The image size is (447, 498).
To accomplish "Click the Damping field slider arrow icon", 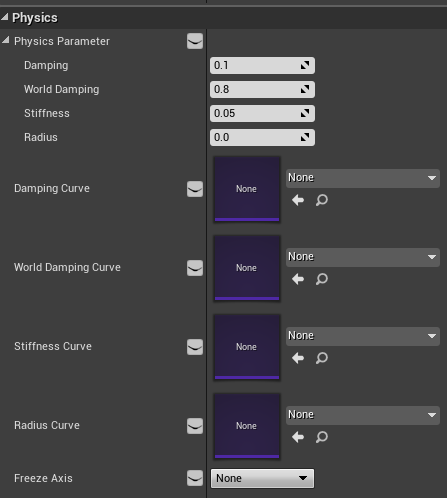I will tap(305, 65).
